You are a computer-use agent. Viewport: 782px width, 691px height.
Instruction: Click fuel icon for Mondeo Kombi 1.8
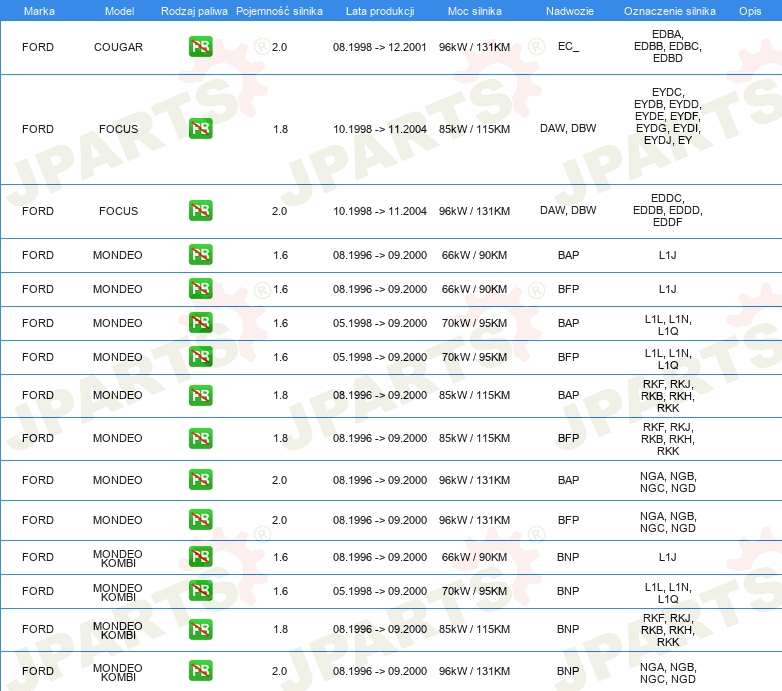coord(200,629)
